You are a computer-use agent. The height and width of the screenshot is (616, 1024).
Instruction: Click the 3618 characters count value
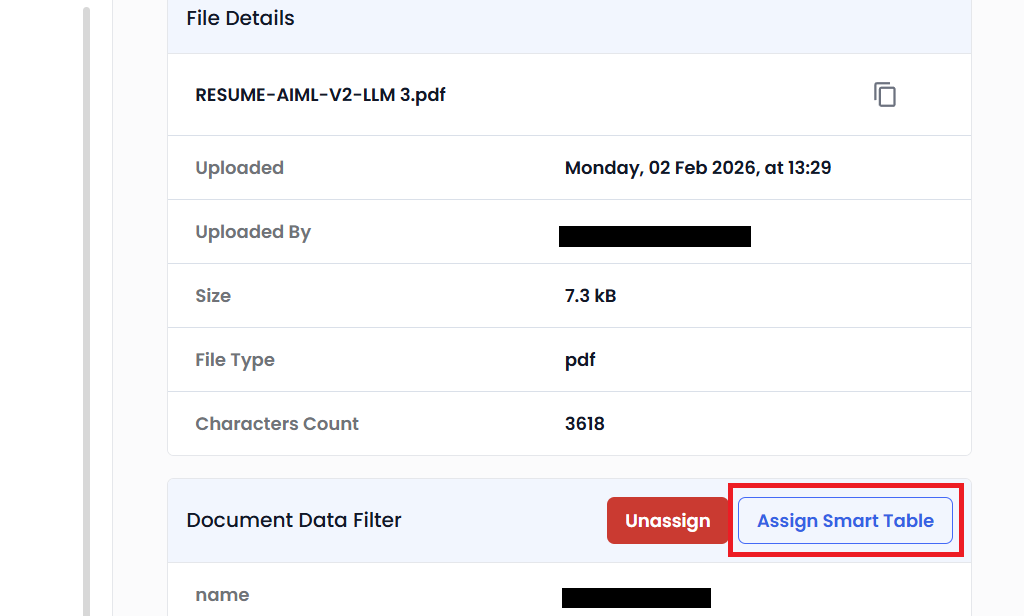pyautogui.click(x=584, y=423)
